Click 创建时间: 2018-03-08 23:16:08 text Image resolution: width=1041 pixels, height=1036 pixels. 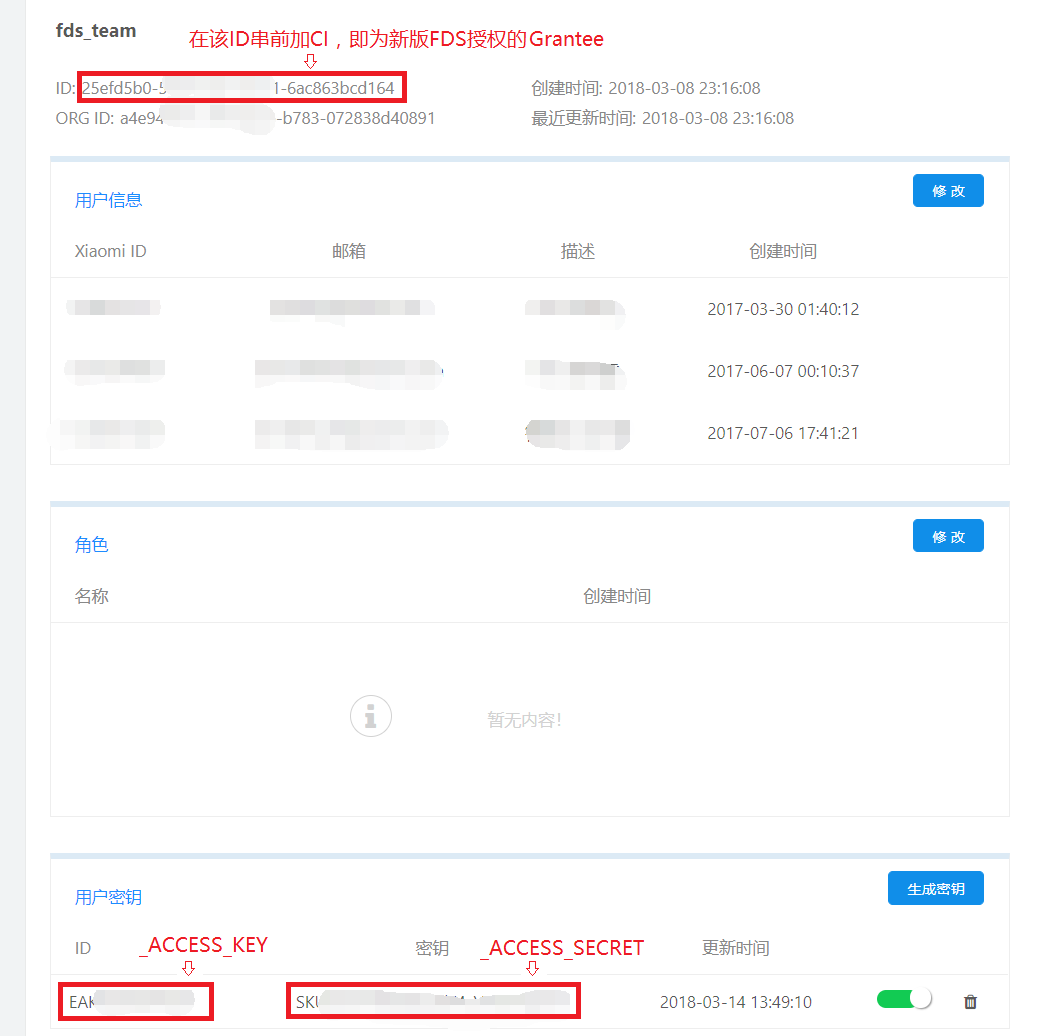pyautogui.click(x=645, y=88)
